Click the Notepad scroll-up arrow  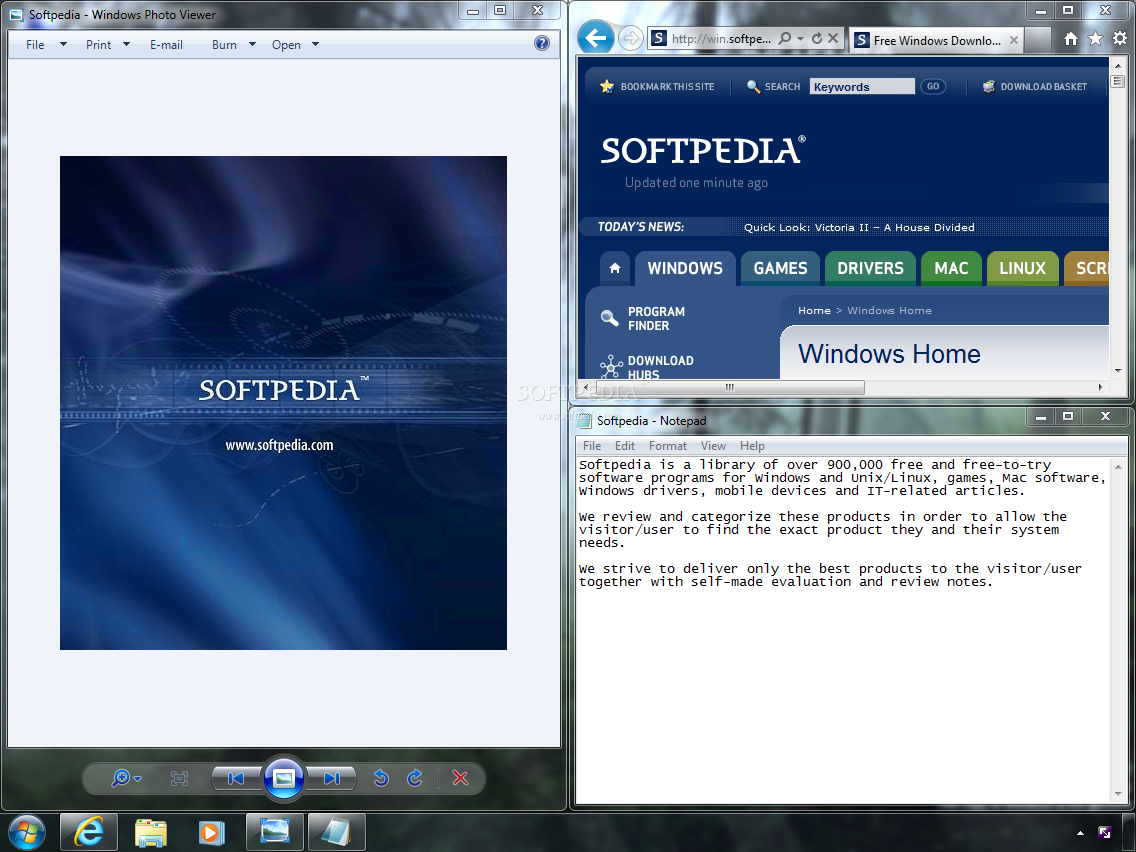pos(1118,467)
